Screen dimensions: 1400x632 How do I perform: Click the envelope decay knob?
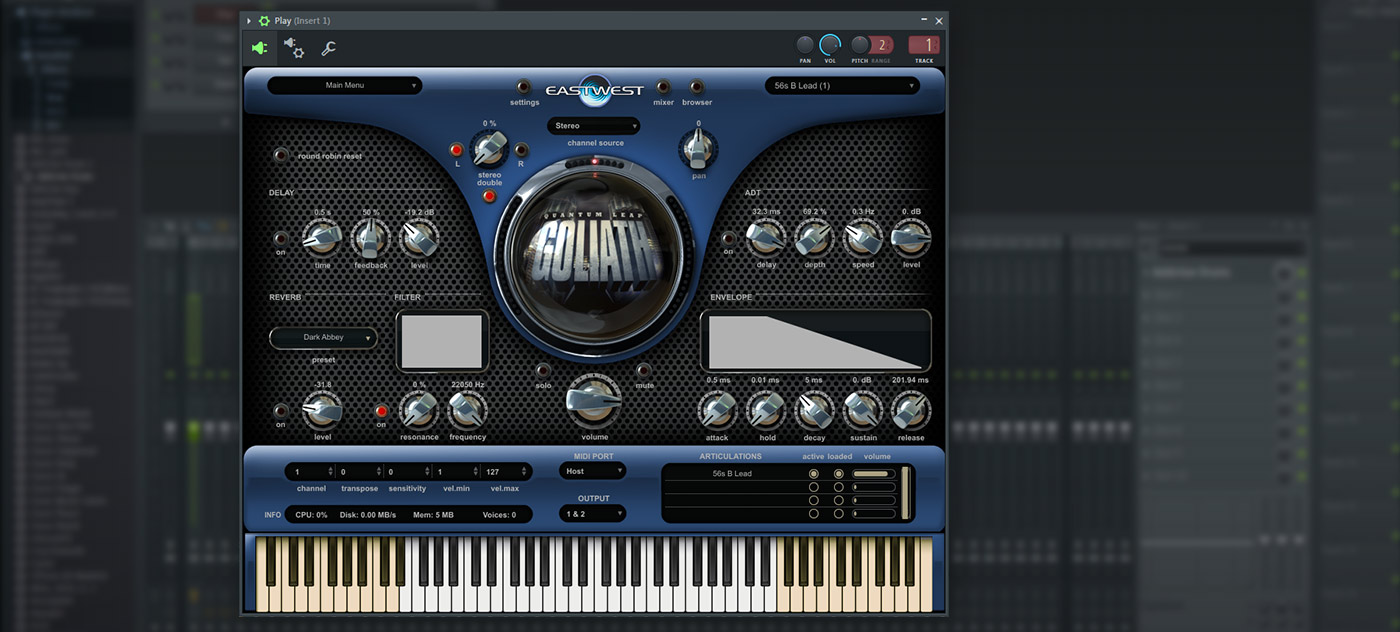[814, 410]
